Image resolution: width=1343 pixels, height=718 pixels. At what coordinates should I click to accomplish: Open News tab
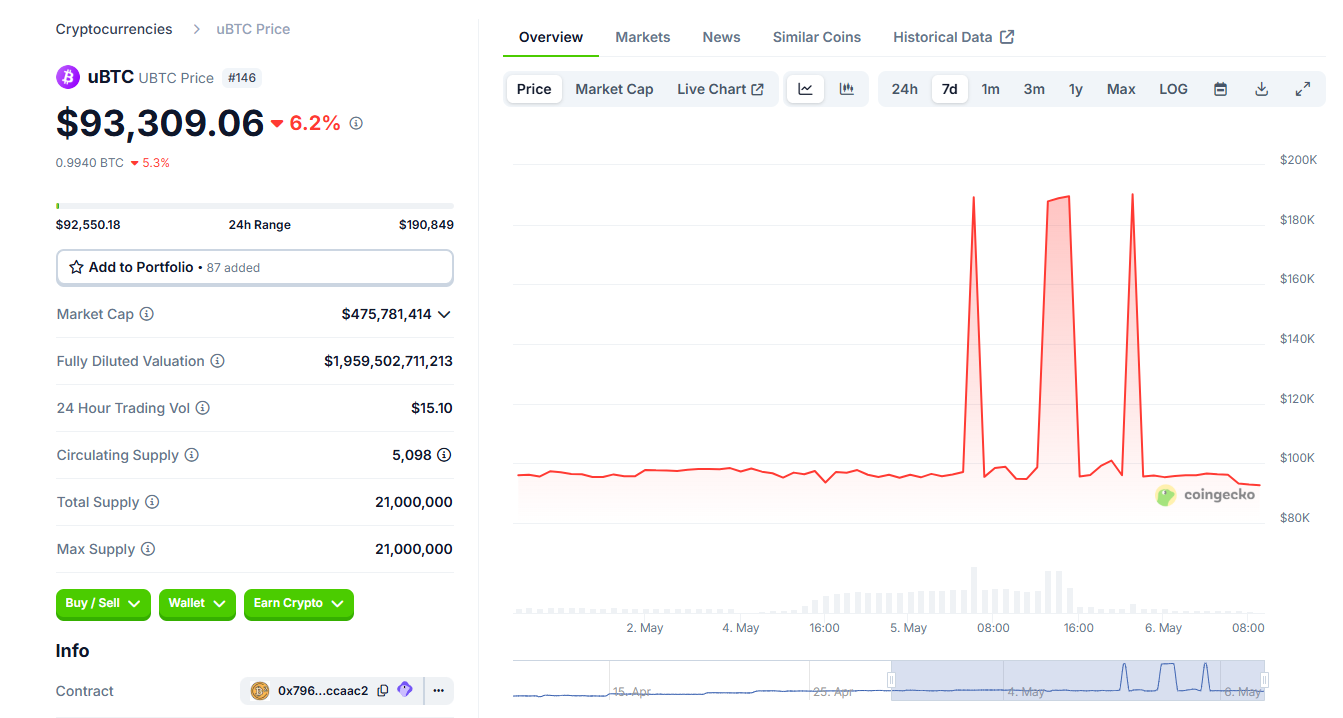721,37
